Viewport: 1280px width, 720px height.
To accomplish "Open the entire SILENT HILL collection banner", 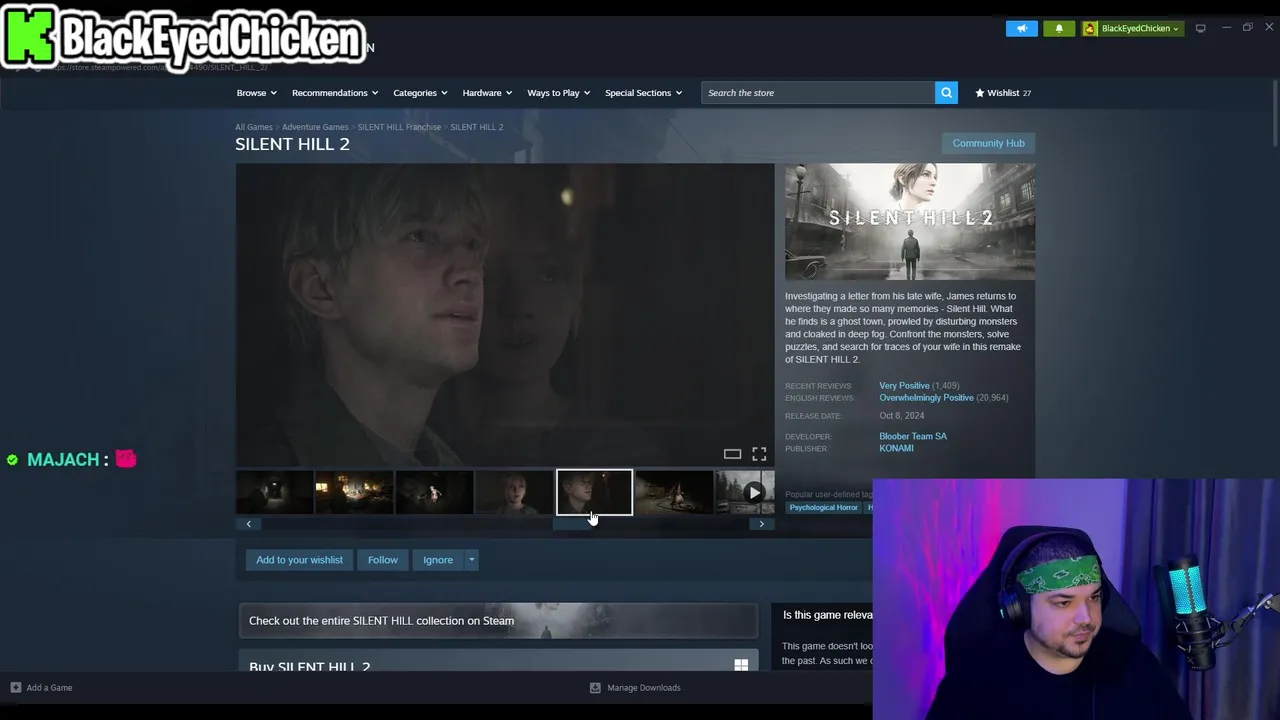I will [498, 621].
